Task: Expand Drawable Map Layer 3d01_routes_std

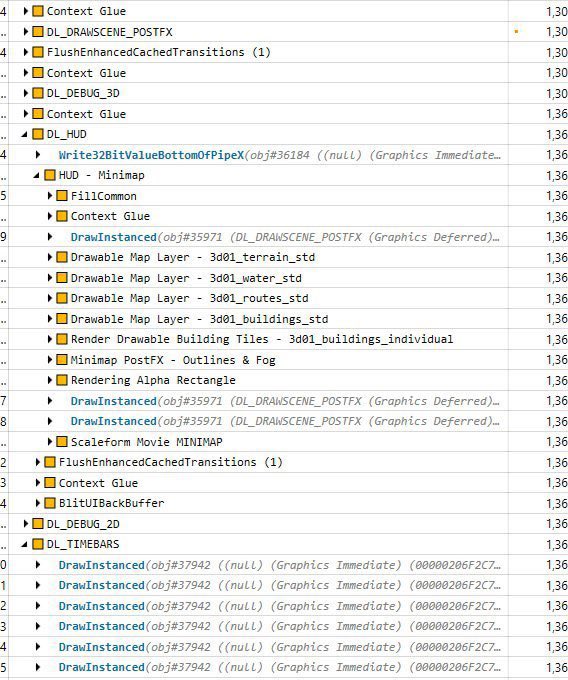Action: [50, 298]
